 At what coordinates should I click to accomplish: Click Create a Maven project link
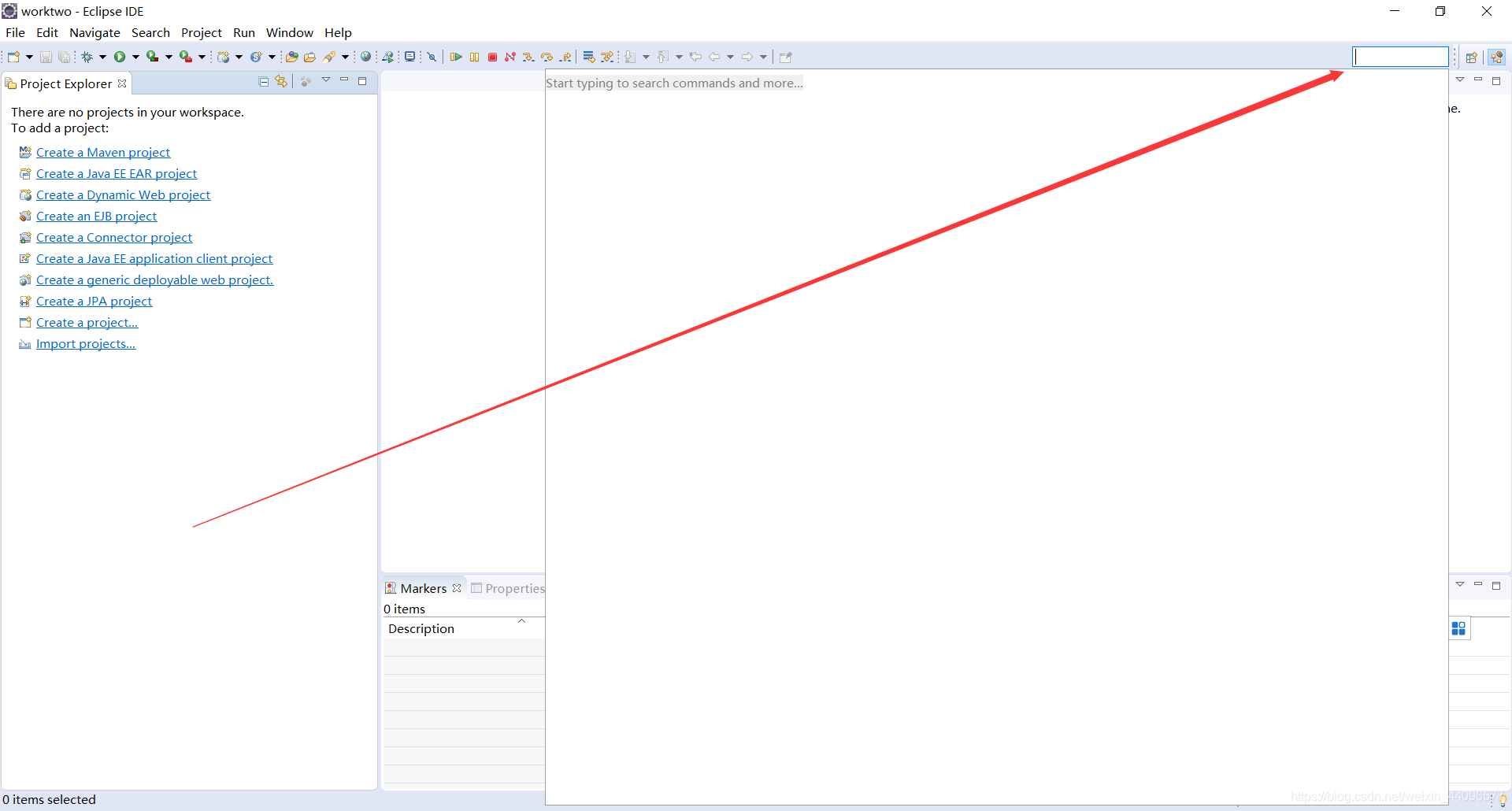[103, 152]
